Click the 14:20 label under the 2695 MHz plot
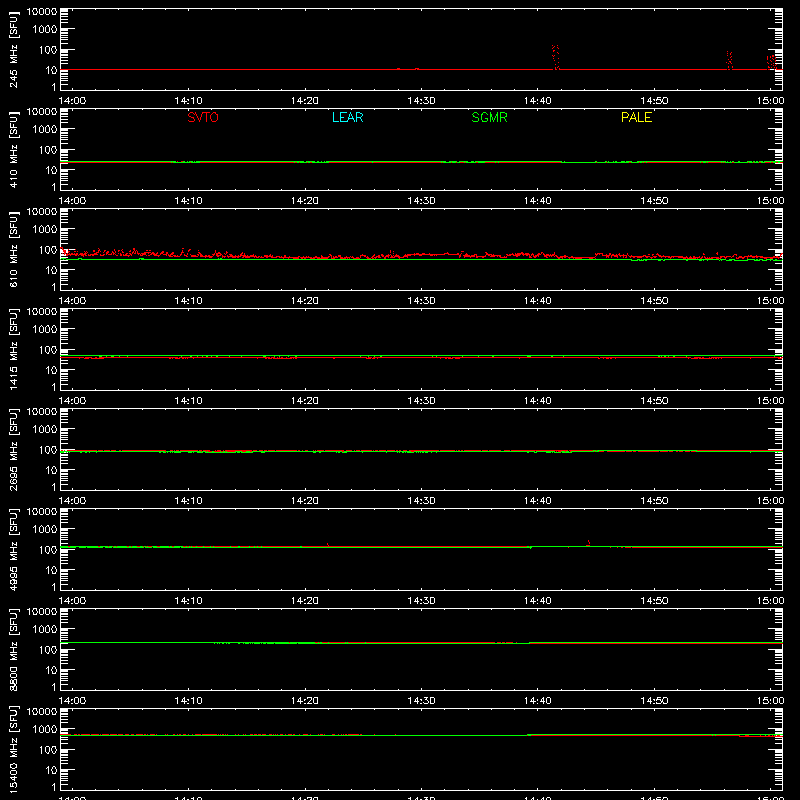 [x=305, y=501]
